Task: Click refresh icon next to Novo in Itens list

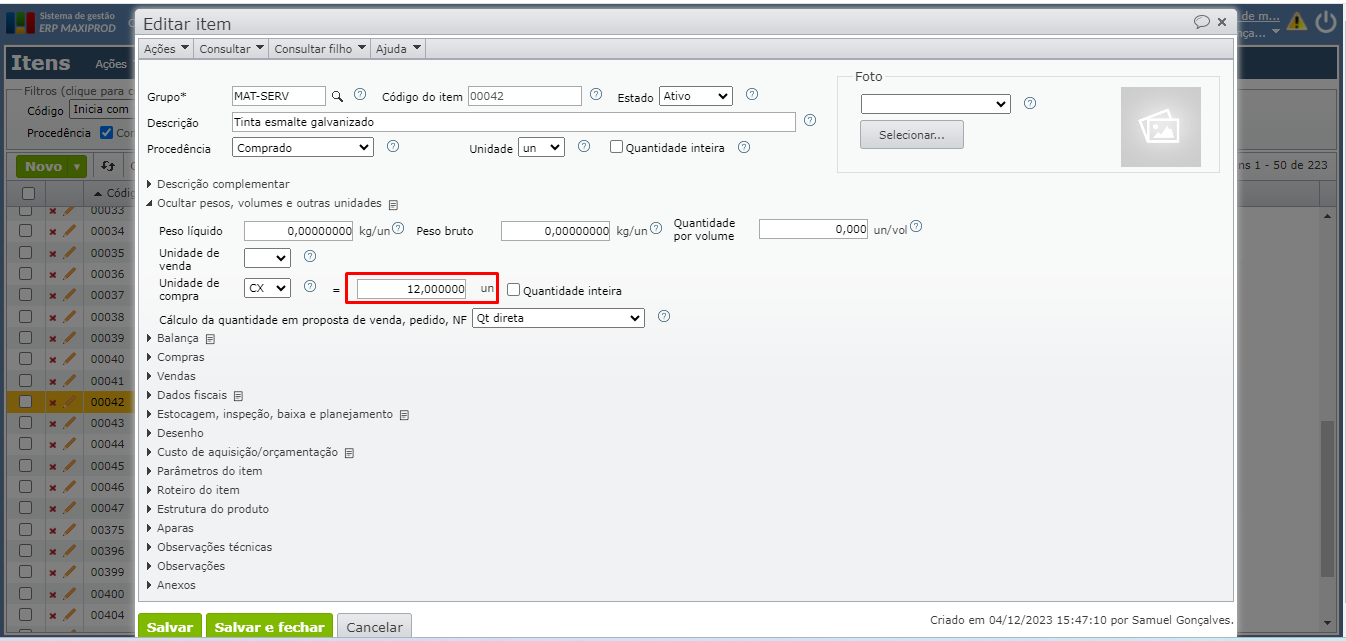Action: [x=107, y=166]
